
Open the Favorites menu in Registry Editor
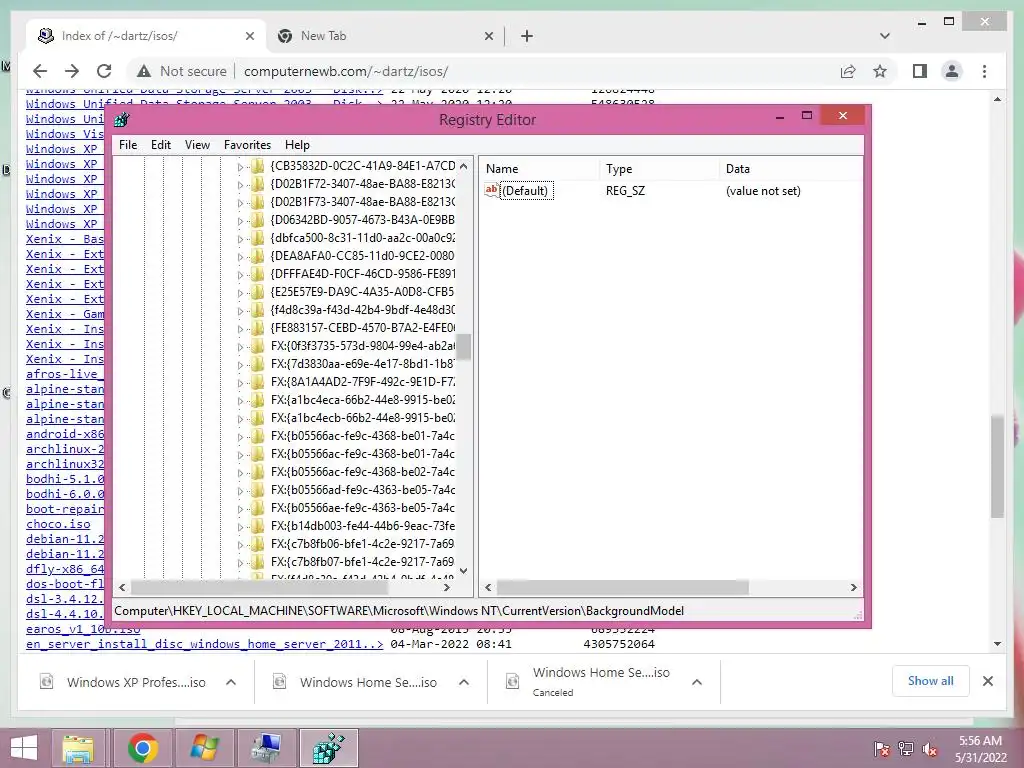(247, 145)
